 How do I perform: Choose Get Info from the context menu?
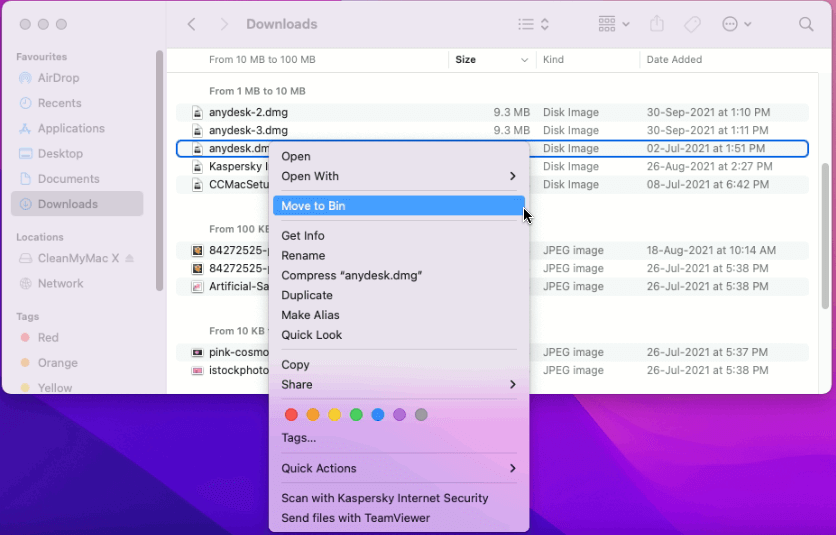[399, 236]
